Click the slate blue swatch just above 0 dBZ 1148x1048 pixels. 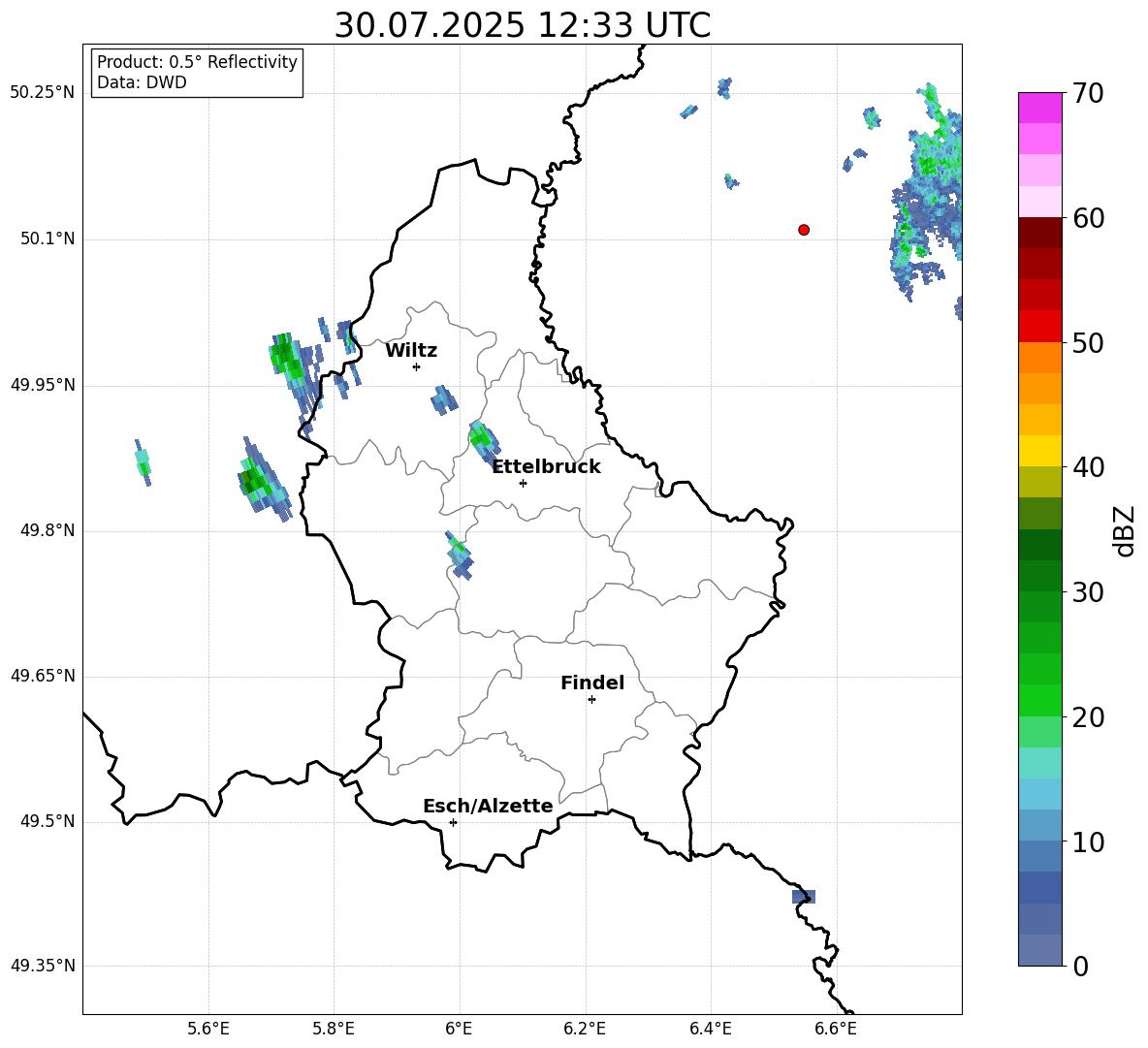click(1039, 950)
